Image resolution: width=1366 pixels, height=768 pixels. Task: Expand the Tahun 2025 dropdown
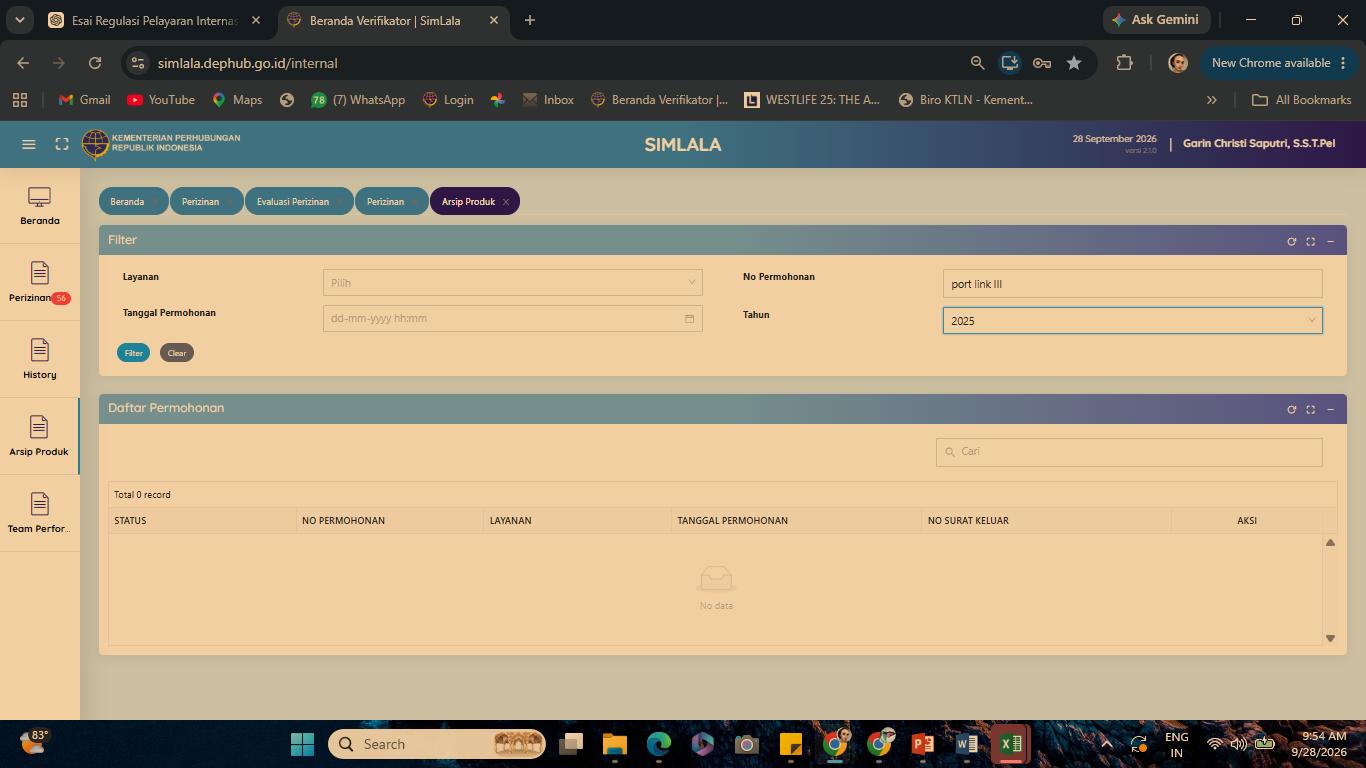point(1132,320)
